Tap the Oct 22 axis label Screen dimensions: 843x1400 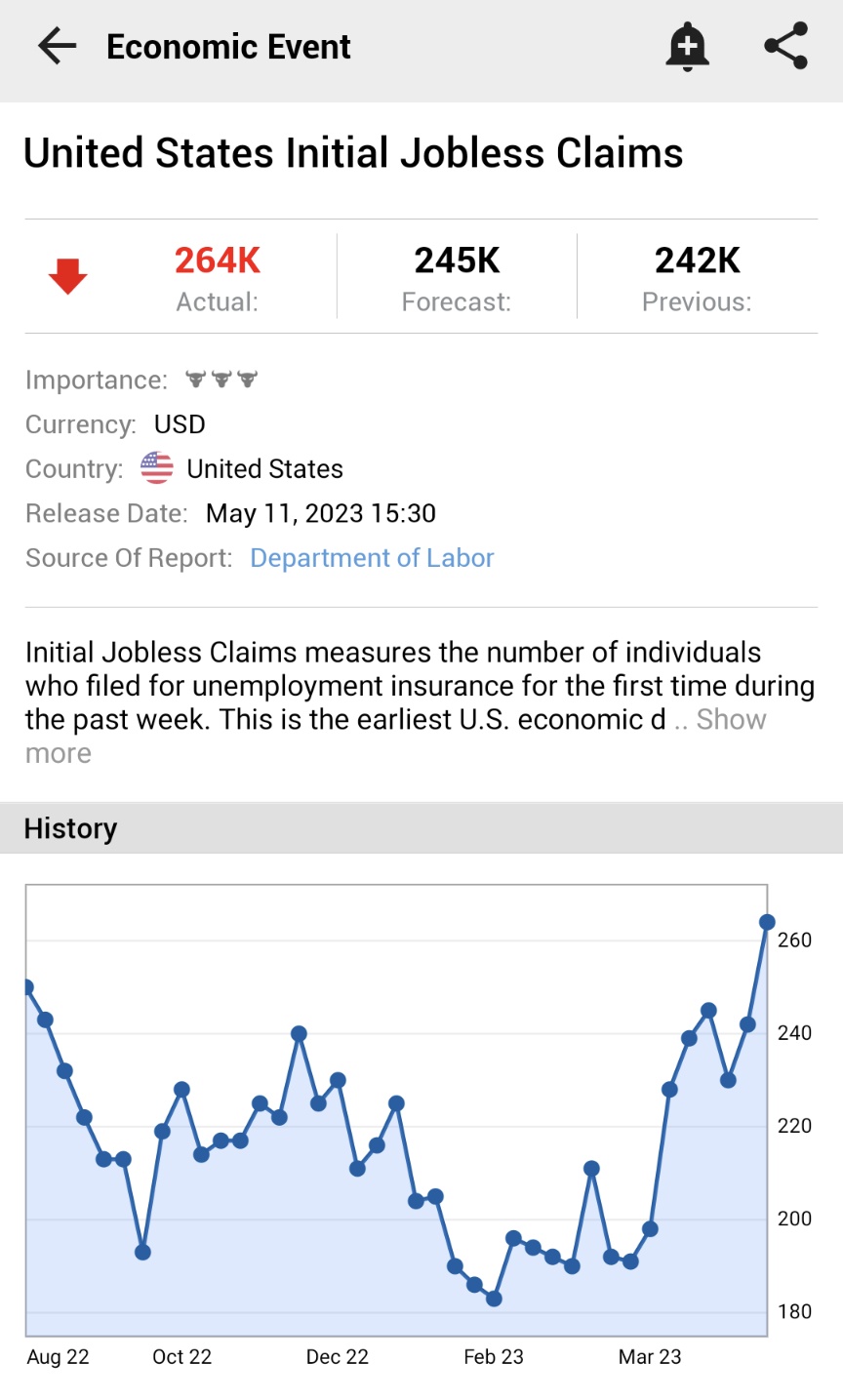click(x=181, y=1357)
